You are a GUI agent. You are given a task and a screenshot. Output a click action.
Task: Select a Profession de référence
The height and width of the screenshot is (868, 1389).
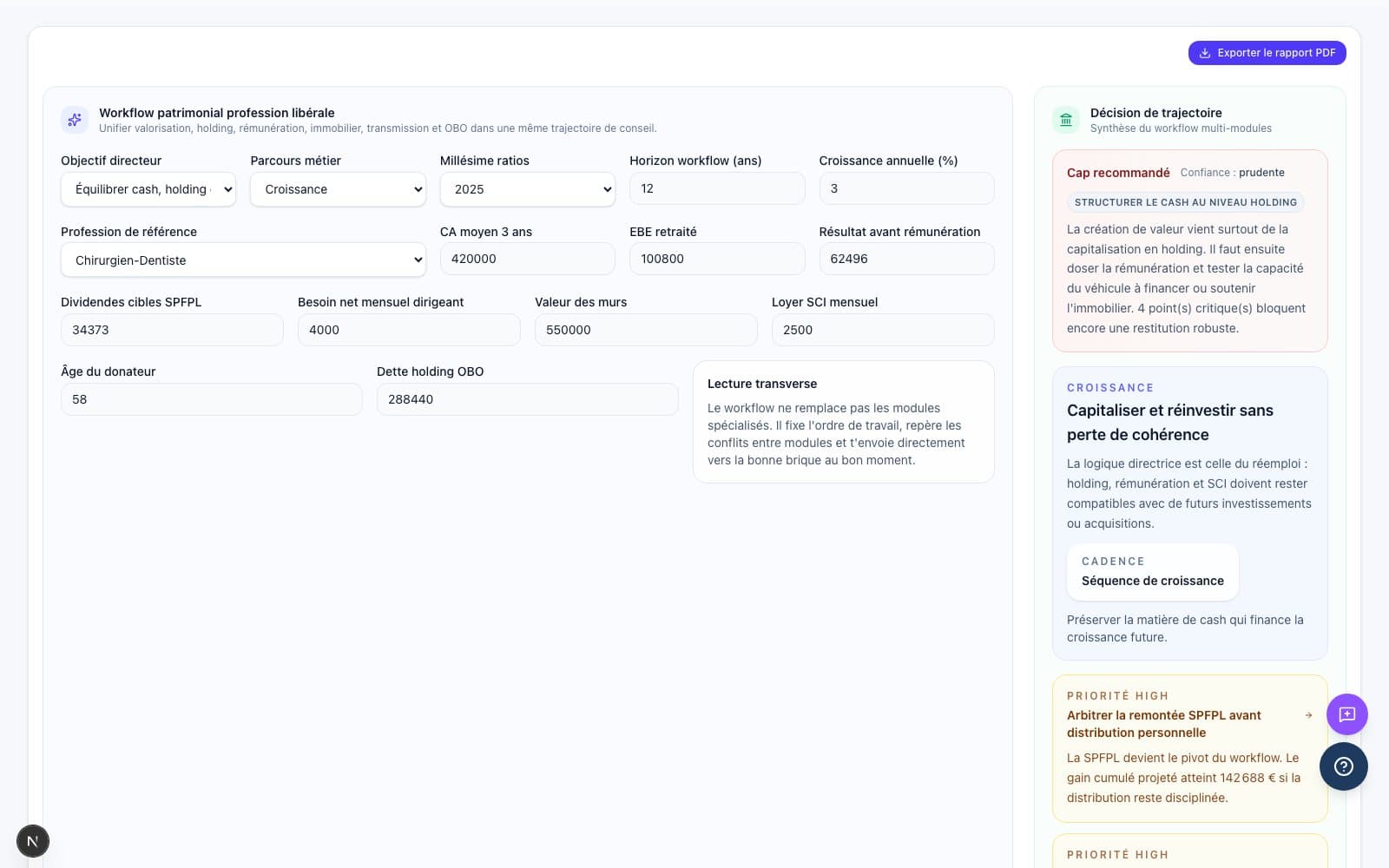click(243, 259)
